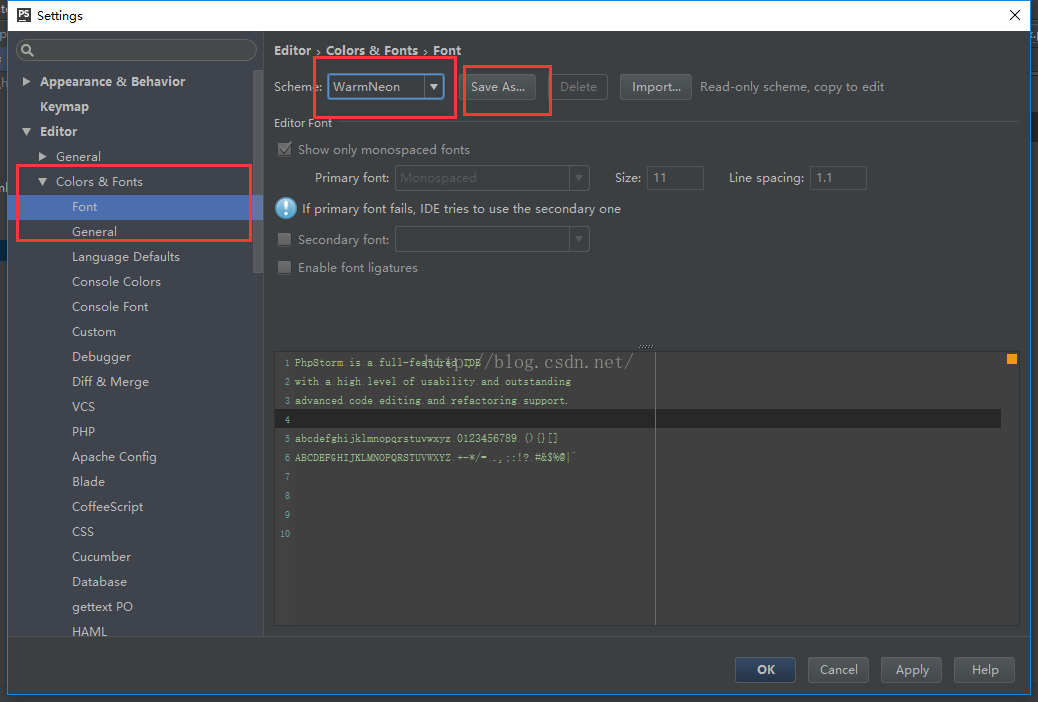
Task: Click the search magnifier icon
Action: pos(27,50)
